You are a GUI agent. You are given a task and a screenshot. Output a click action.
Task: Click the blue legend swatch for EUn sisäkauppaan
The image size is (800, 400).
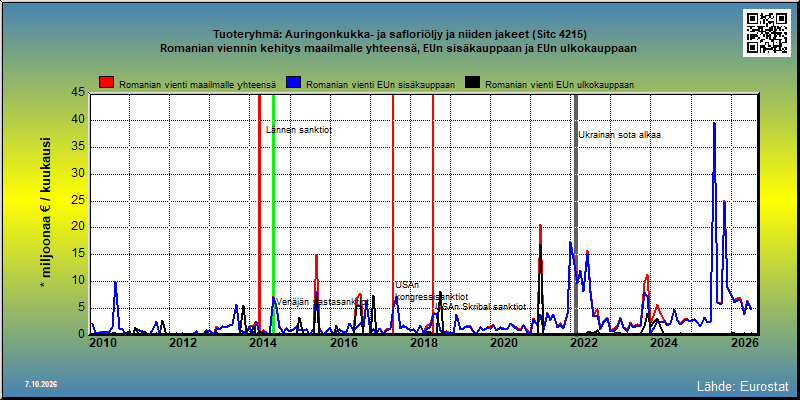294,83
